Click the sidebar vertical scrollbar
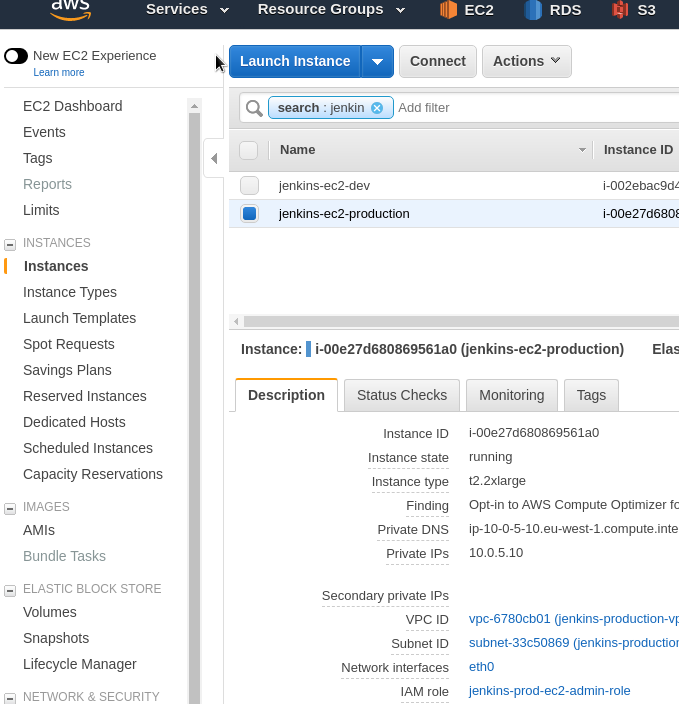 click(194, 409)
